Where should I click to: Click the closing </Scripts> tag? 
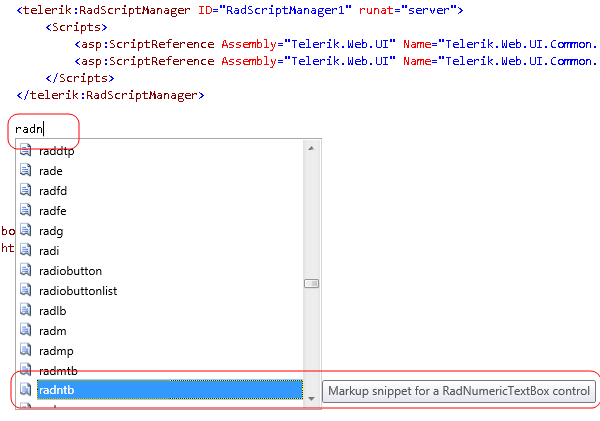(80, 78)
